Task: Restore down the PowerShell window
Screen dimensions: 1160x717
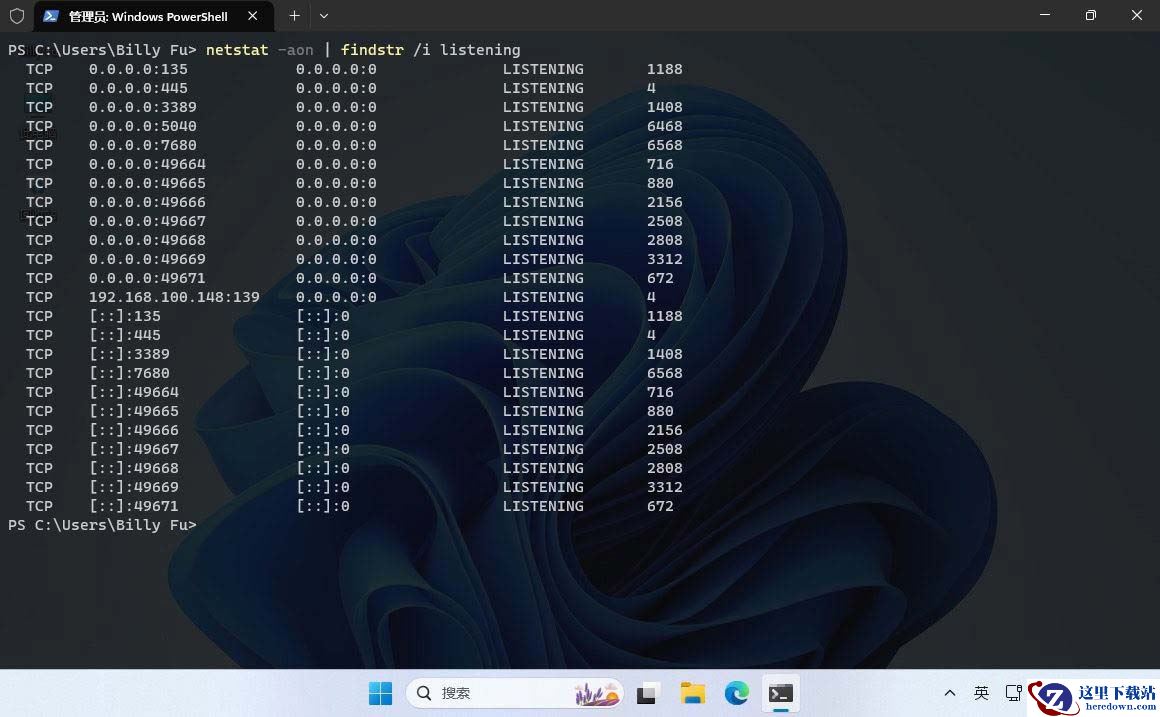Action: click(x=1090, y=15)
